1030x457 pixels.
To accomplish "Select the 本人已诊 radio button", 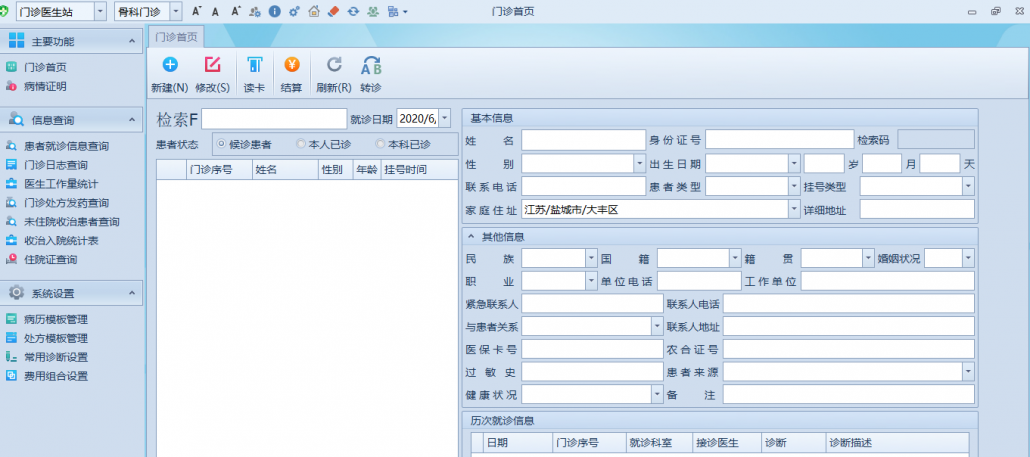I will (x=301, y=145).
